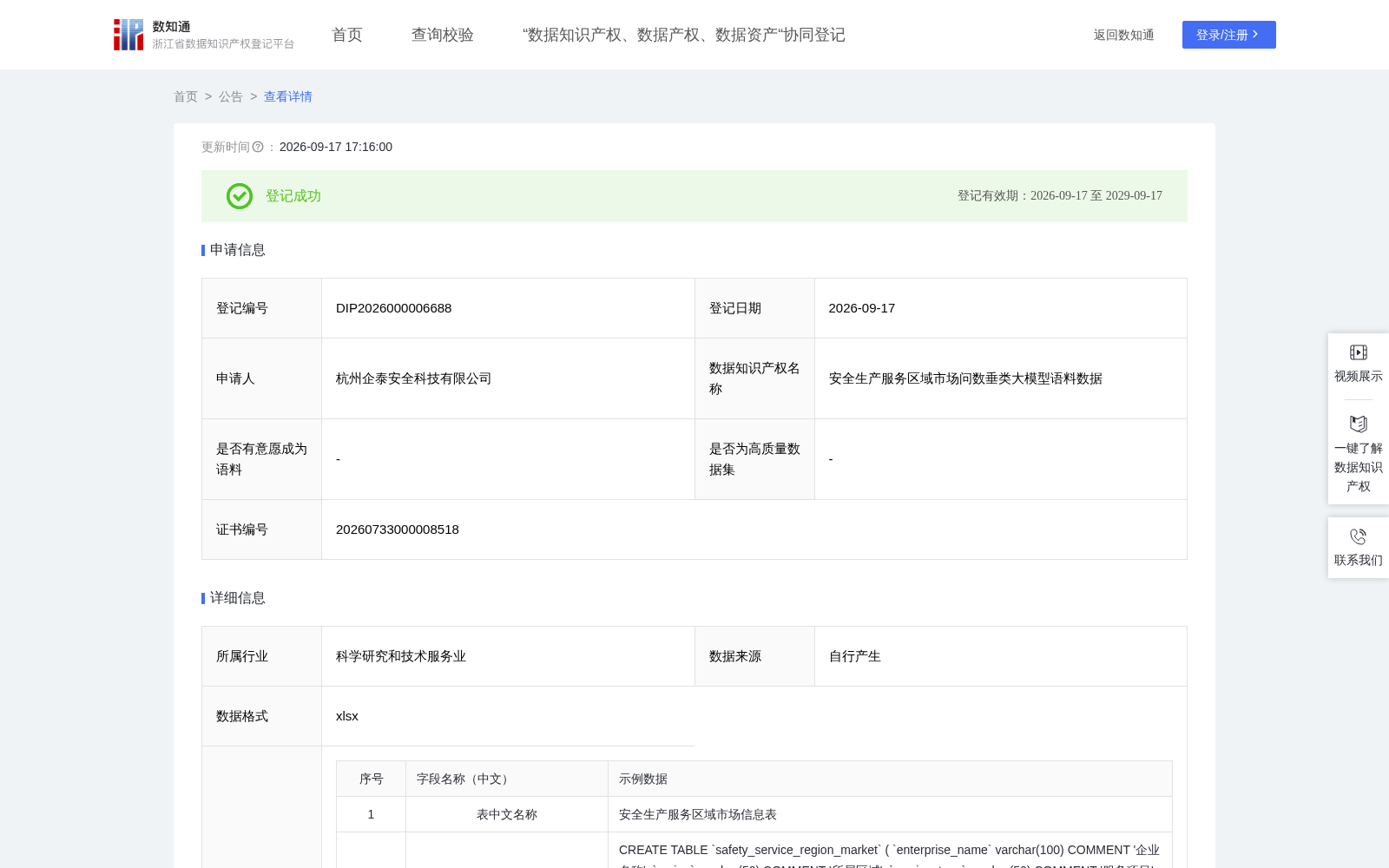Click the green 登记成功 checkmark icon
This screenshot has width=1389, height=868.
(x=240, y=196)
